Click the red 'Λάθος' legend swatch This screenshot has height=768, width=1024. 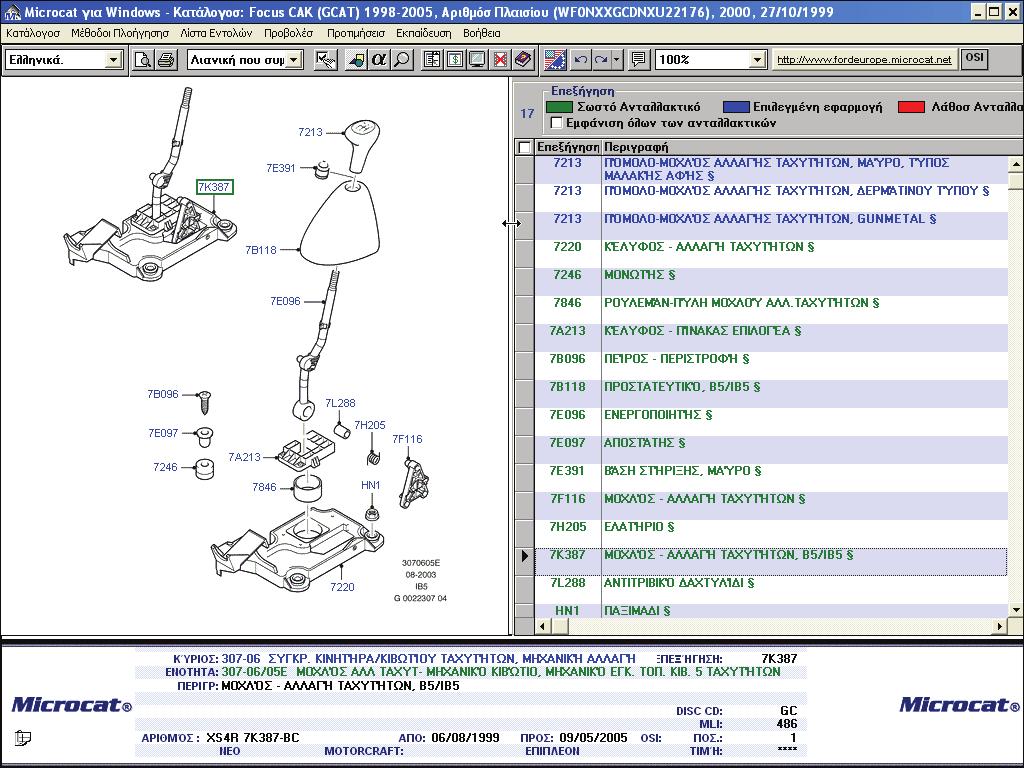911,107
